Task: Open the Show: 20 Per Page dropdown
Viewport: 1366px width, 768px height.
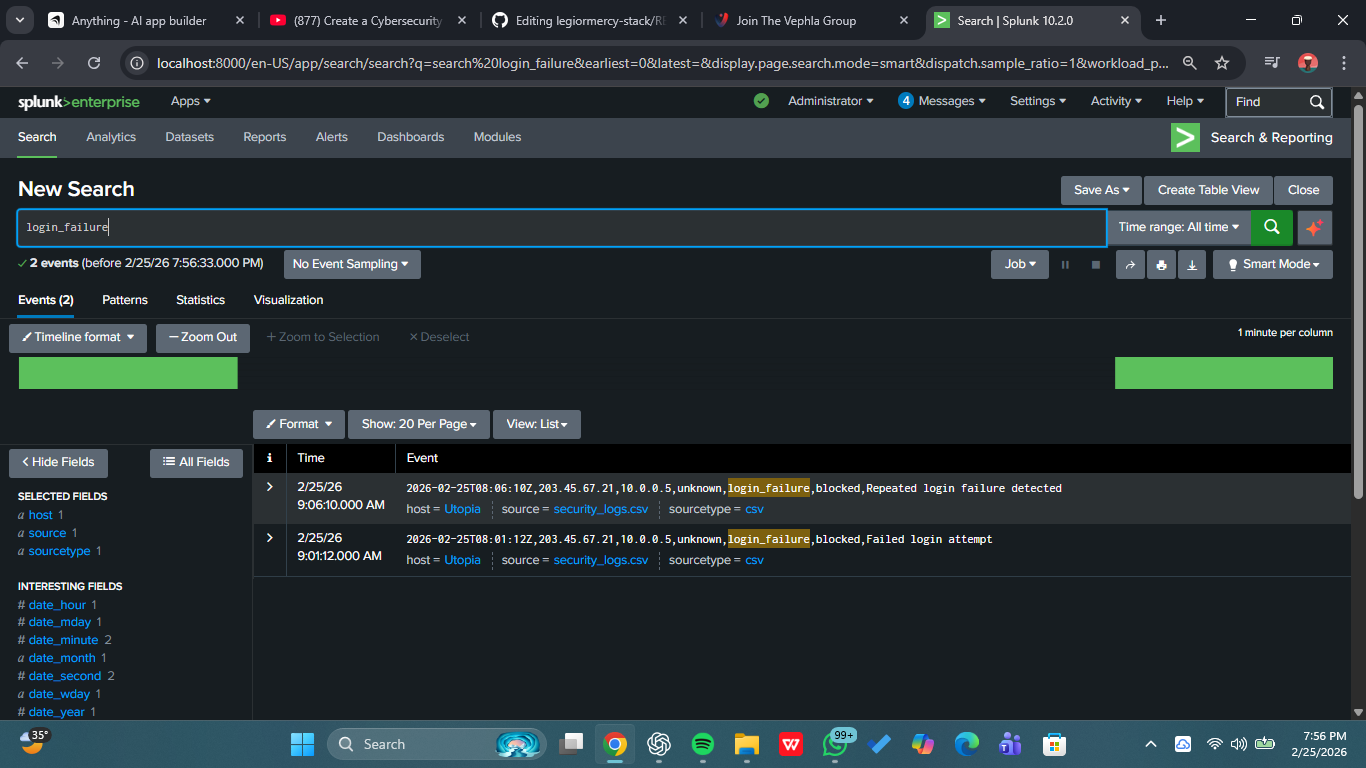Action: (x=419, y=424)
